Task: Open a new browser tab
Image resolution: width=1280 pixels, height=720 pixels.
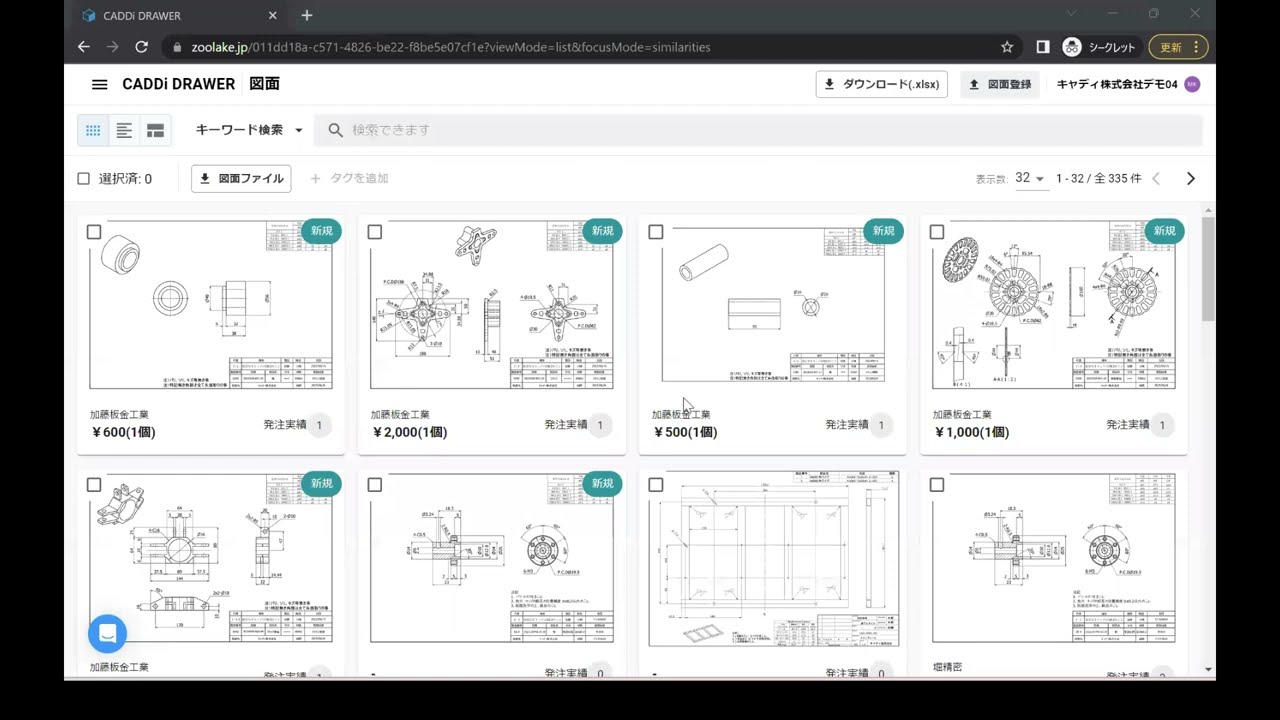Action: [x=307, y=15]
